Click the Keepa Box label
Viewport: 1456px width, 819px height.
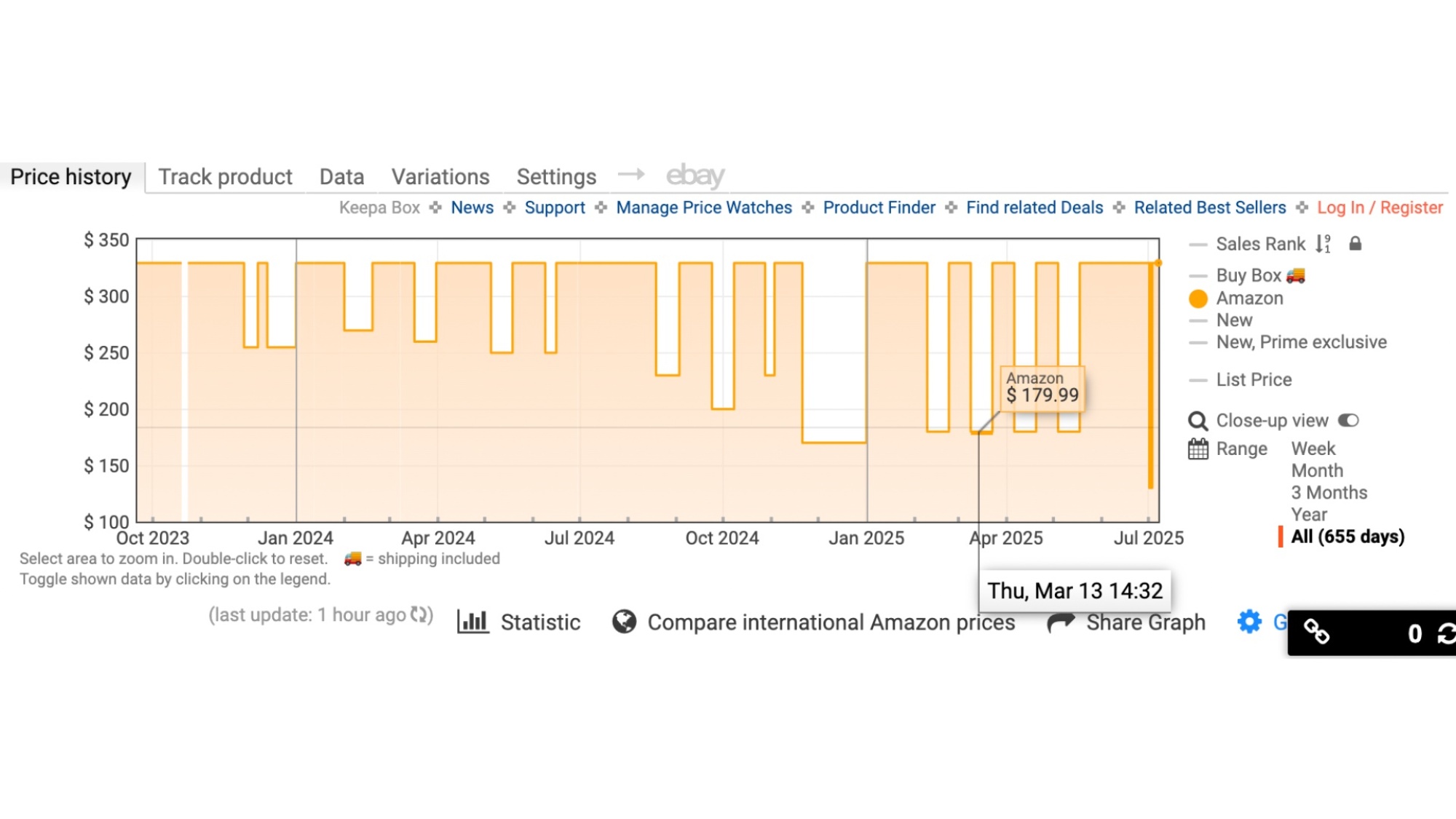point(379,207)
